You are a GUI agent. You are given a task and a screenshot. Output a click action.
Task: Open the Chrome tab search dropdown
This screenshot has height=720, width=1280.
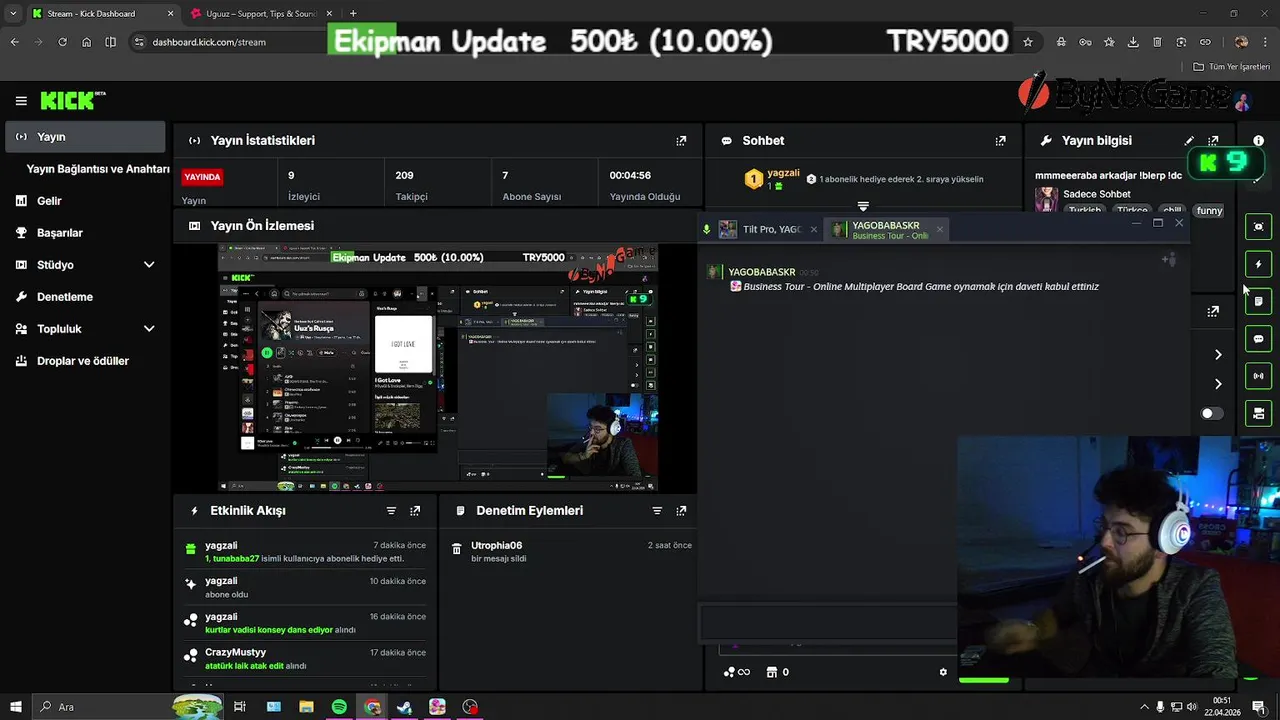[13, 13]
